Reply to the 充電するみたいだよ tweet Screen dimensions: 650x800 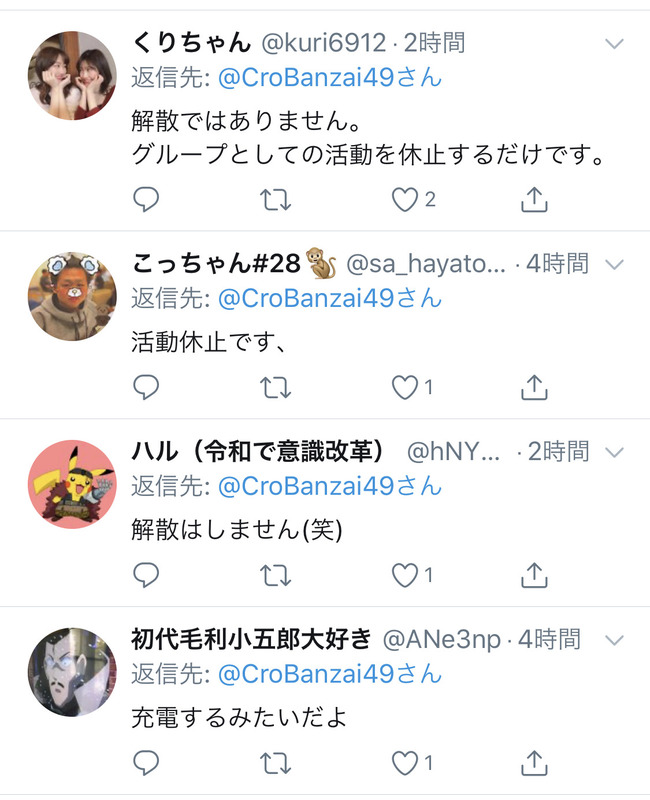[x=146, y=763]
